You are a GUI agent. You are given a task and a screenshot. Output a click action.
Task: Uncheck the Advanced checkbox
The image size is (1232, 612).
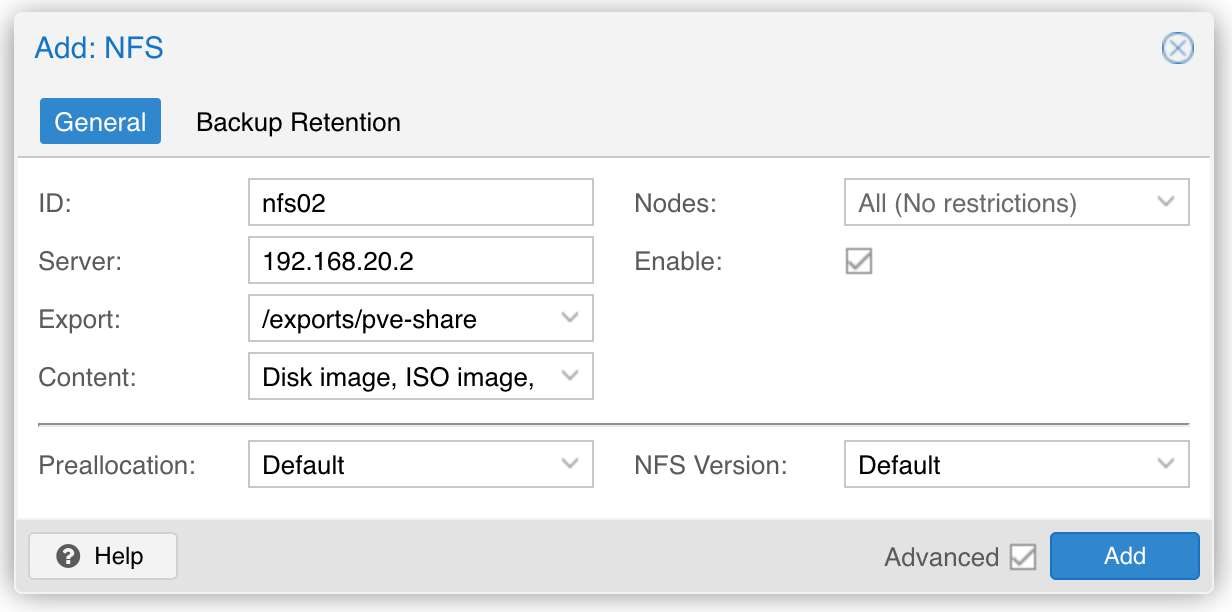click(1023, 557)
